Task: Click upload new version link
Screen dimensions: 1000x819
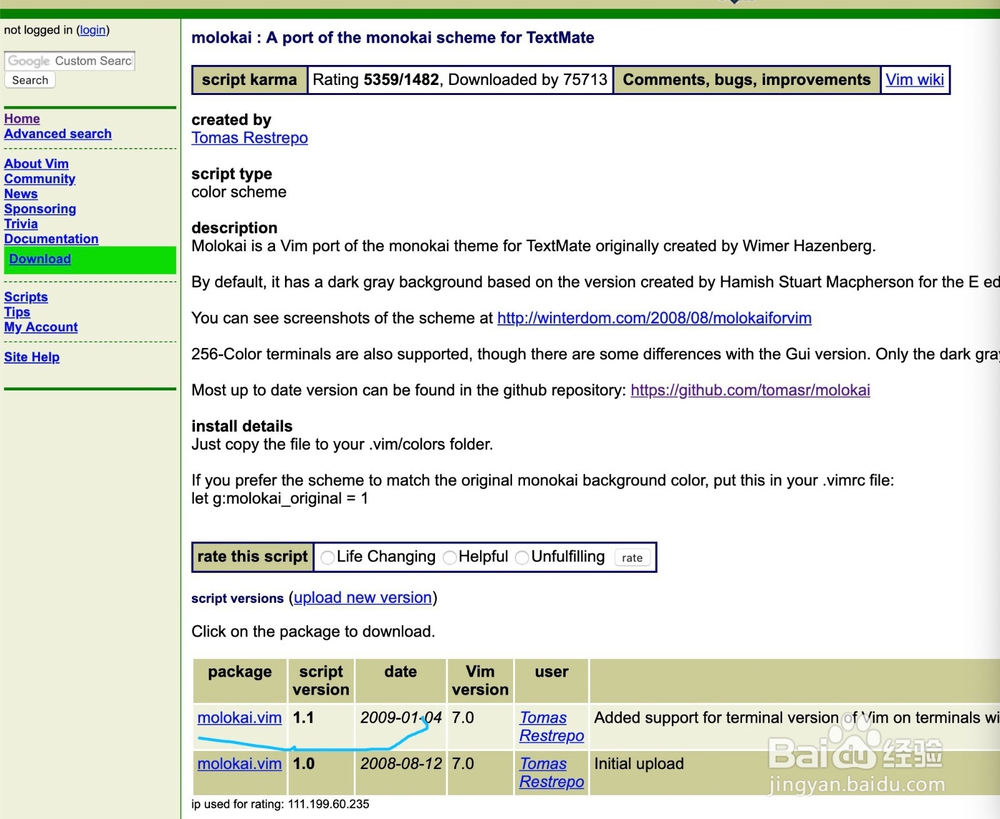Action: coord(363,598)
